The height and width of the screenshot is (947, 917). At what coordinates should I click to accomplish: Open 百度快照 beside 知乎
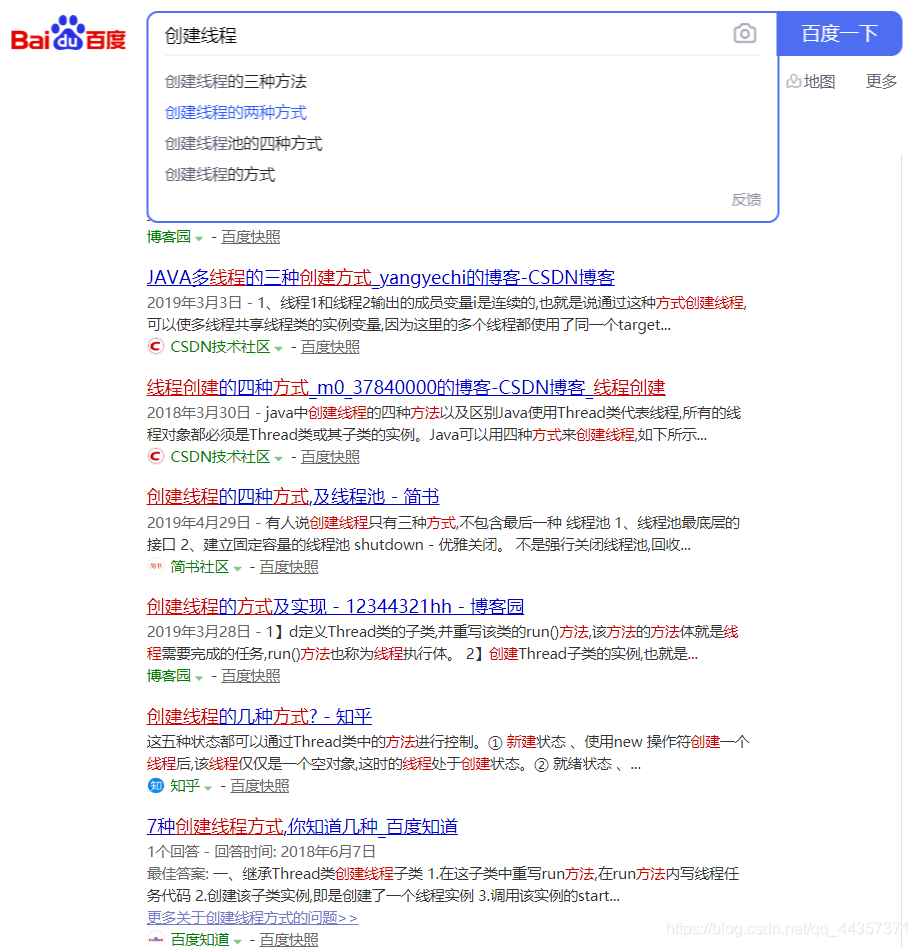coord(260,786)
